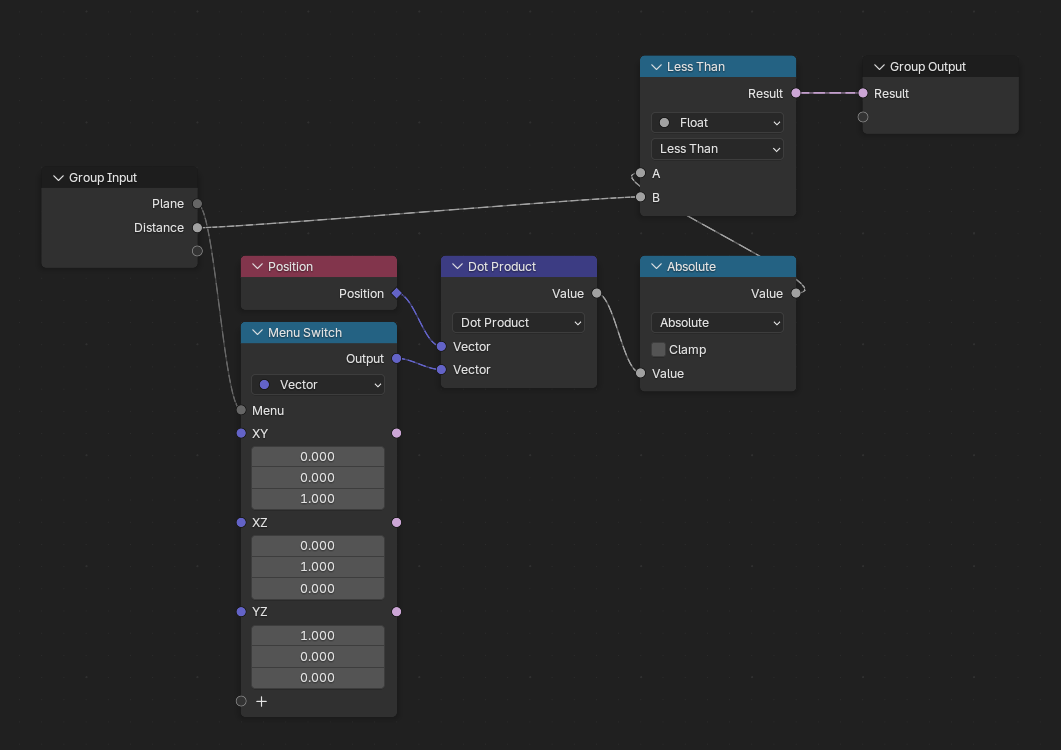Open the Less Than operation dropdown

[717, 149]
